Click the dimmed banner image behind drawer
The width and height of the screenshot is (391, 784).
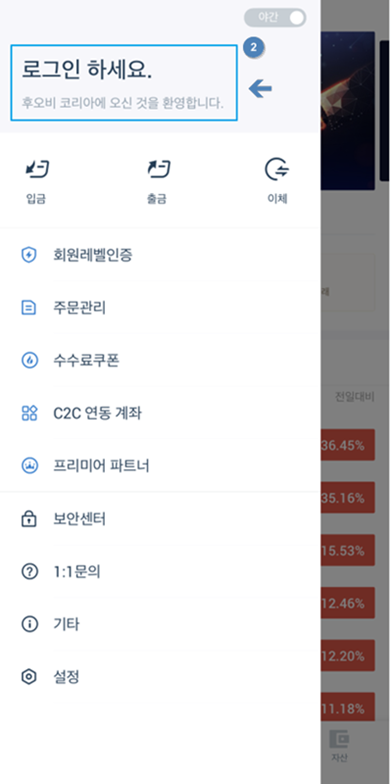click(x=348, y=111)
